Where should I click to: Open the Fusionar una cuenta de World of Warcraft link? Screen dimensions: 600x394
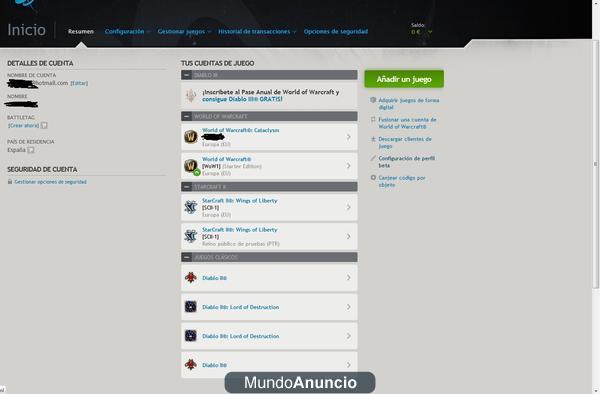tap(407, 123)
